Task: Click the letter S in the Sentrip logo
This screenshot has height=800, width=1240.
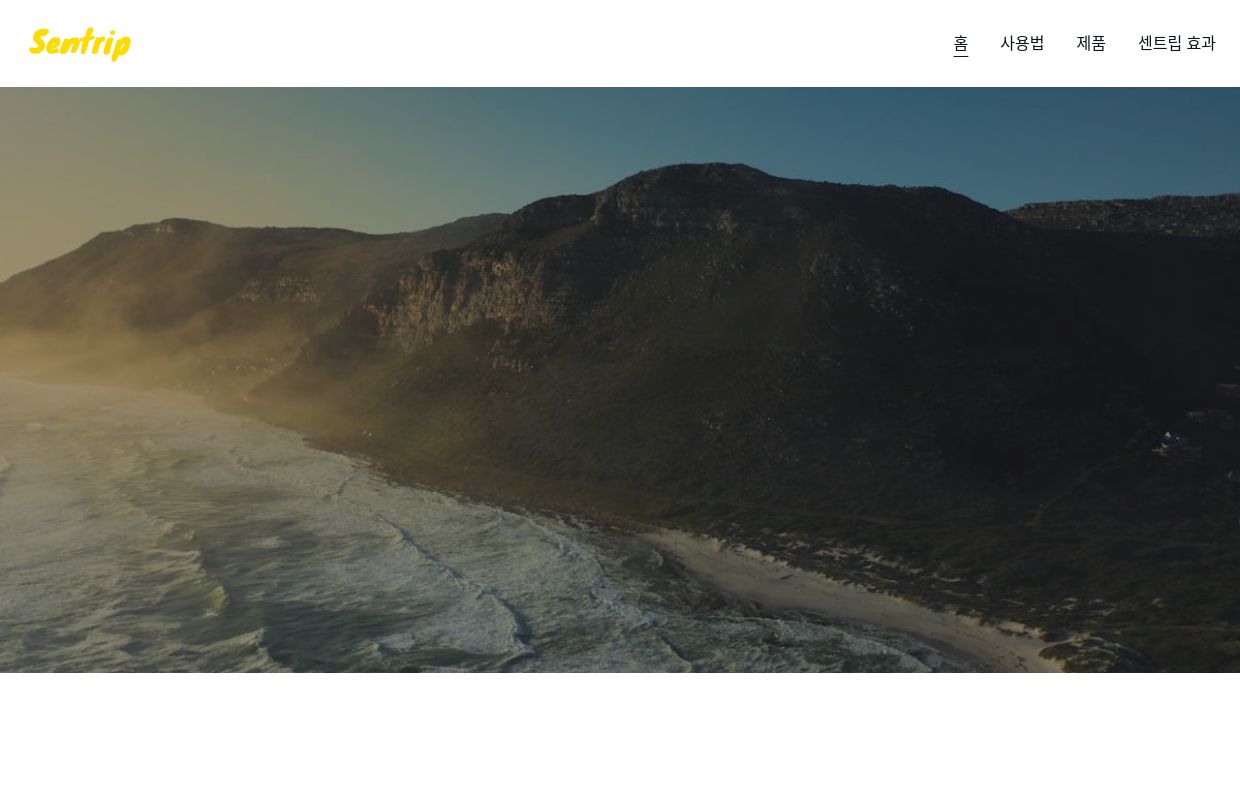Action: tap(42, 44)
